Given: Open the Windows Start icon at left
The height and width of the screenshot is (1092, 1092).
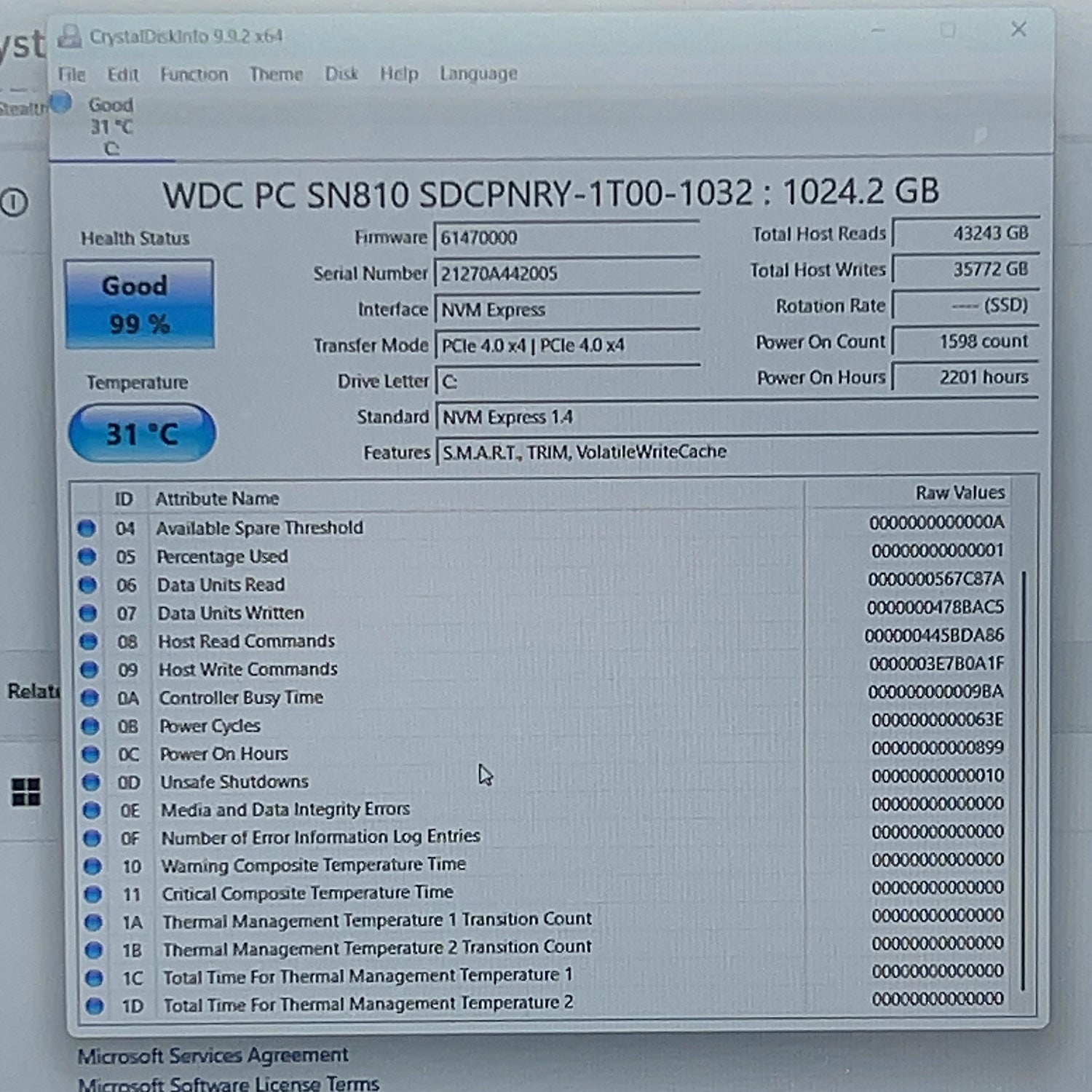Looking at the screenshot, I should coord(25,791).
